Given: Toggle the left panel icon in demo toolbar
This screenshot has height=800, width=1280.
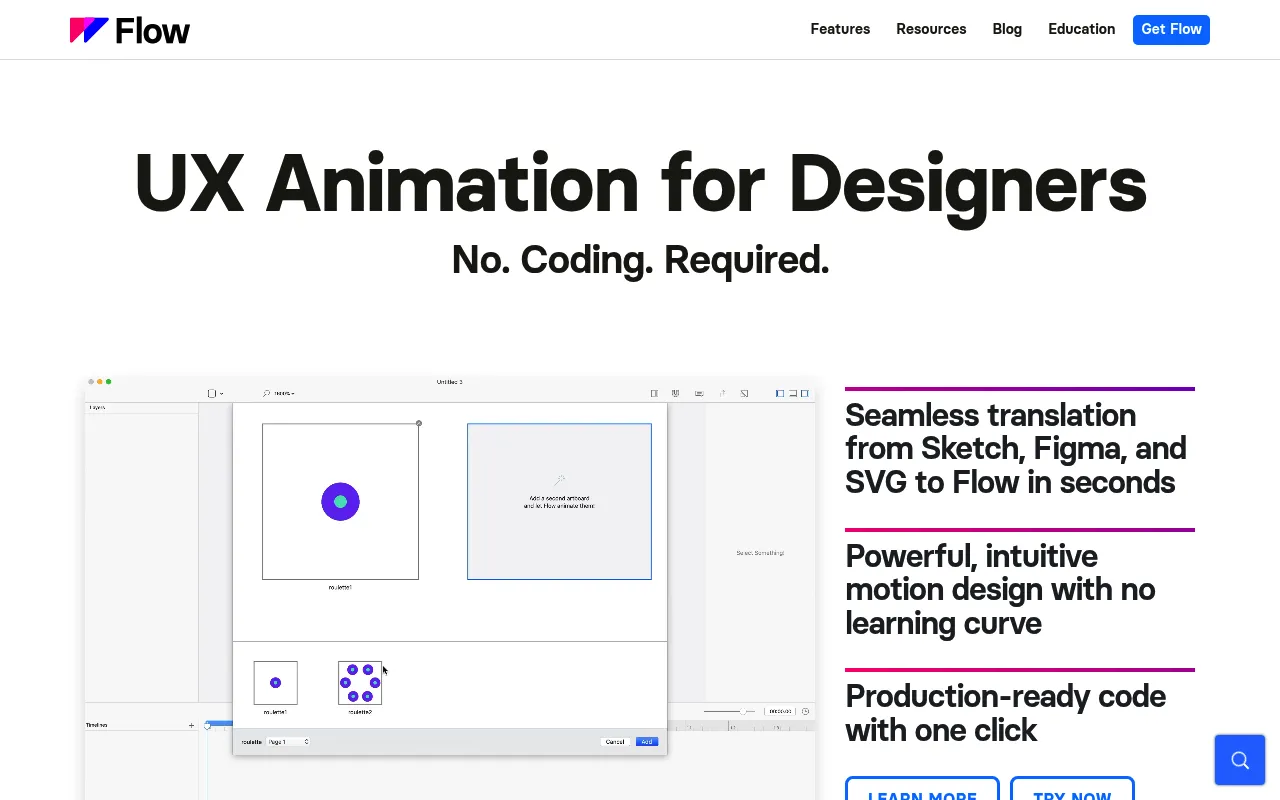Looking at the screenshot, I should click(780, 393).
